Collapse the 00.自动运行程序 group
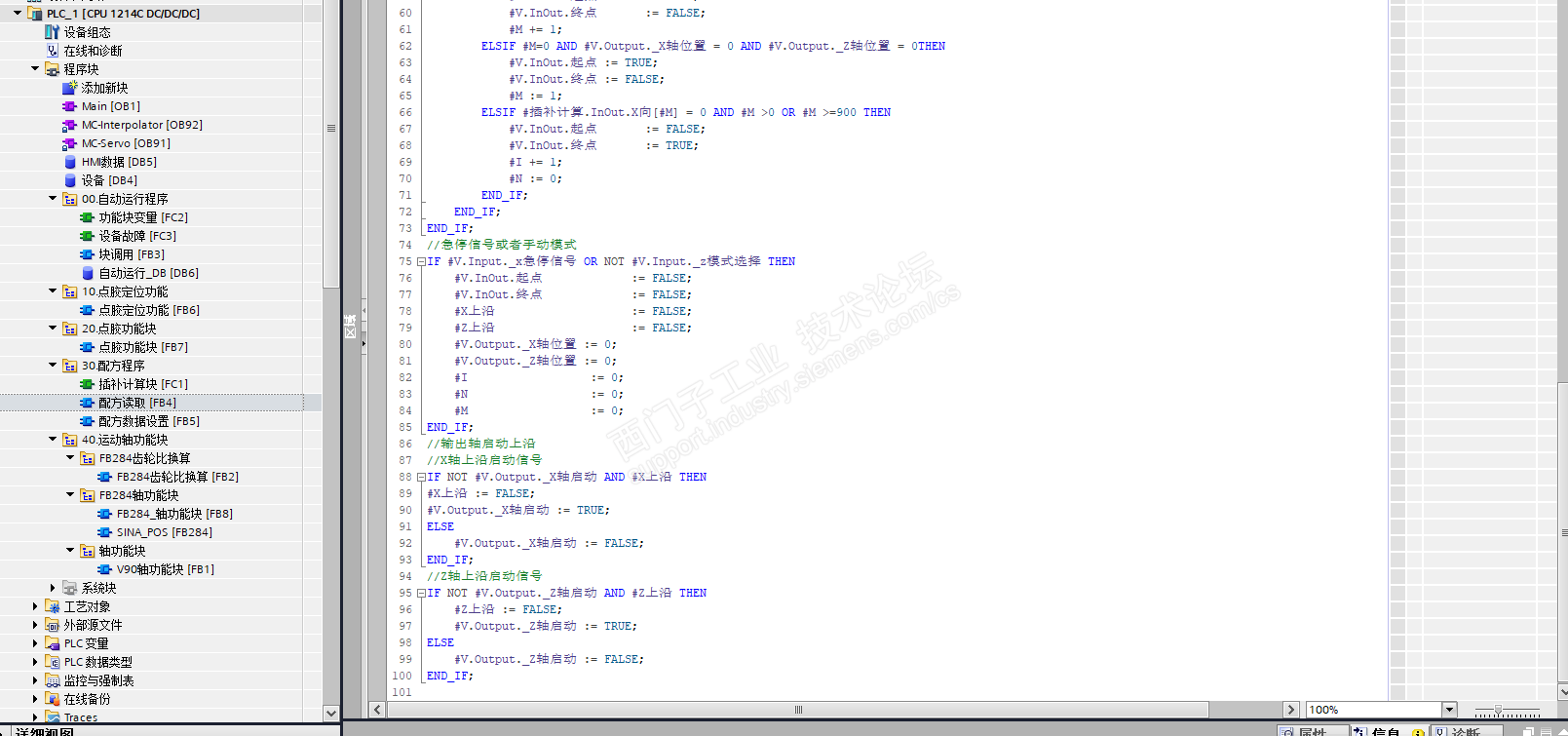 click(53, 199)
